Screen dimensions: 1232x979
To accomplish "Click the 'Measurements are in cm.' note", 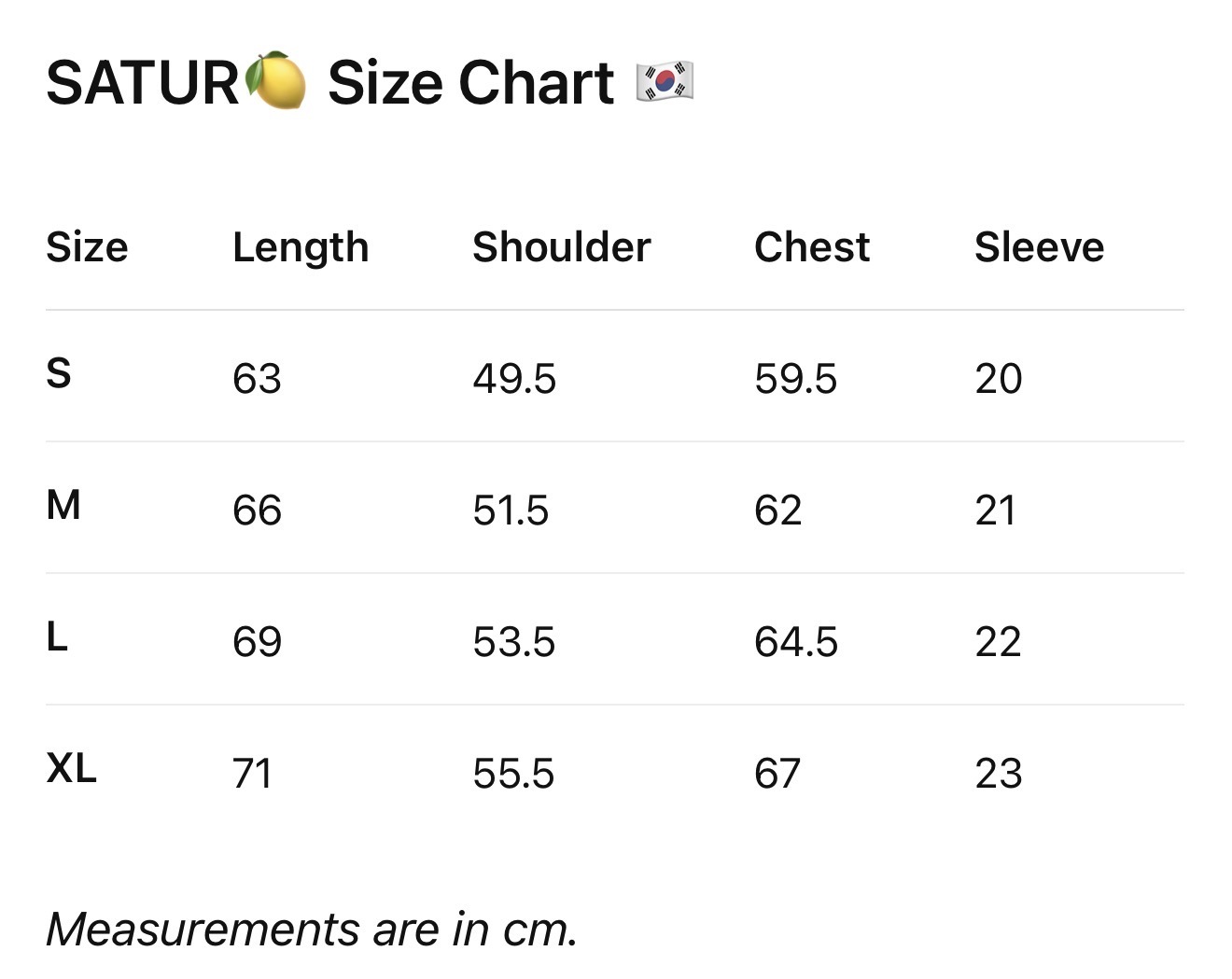I will click(x=312, y=930).
